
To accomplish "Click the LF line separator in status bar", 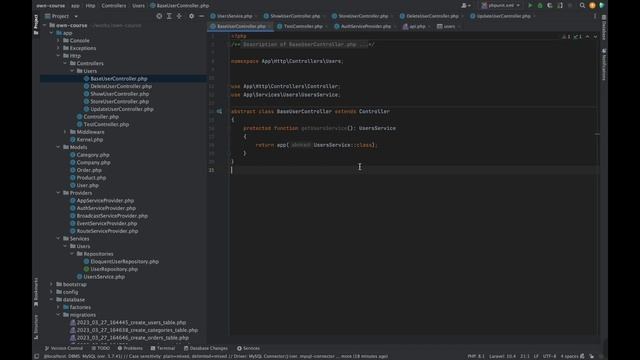I will coord(536,356).
